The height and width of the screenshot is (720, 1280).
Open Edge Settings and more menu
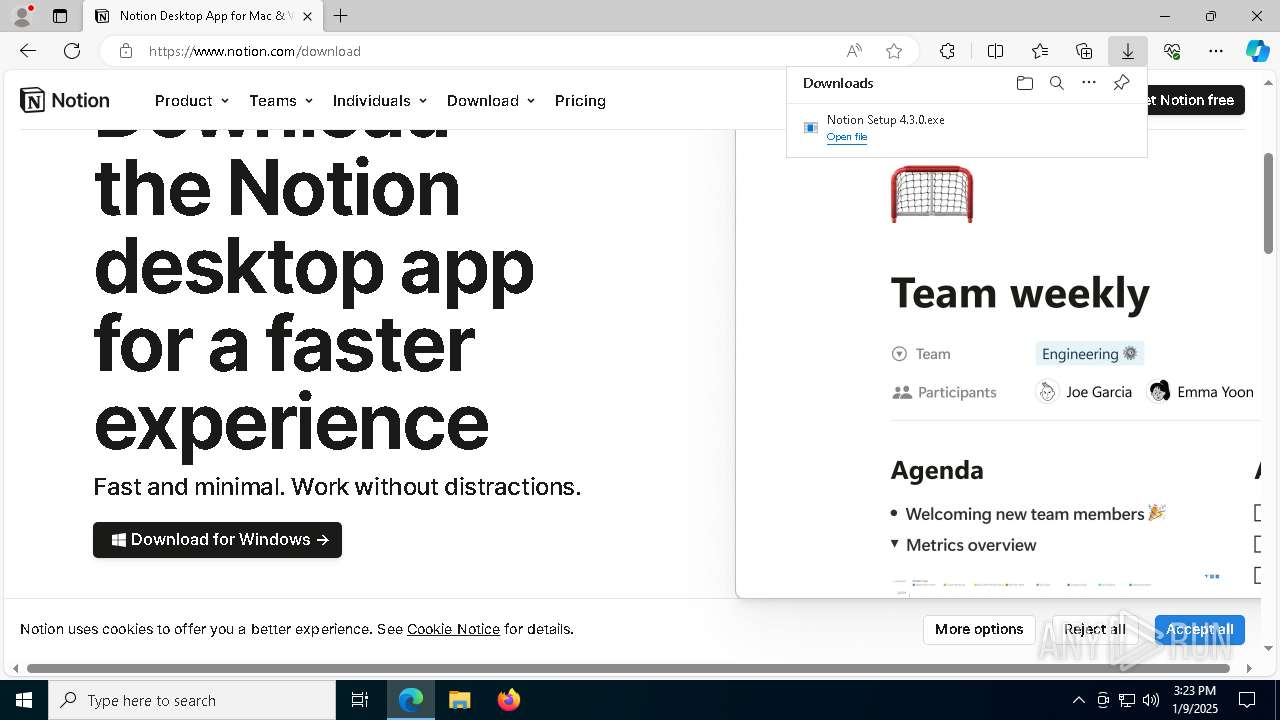click(1216, 51)
